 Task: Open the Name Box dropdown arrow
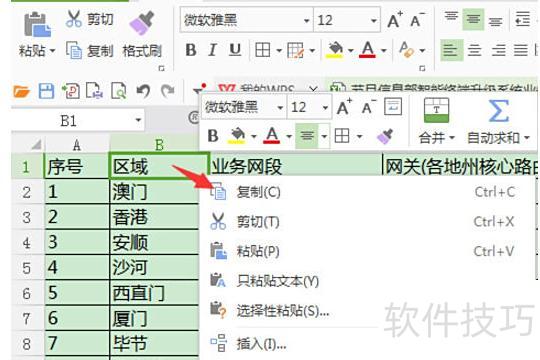point(138,121)
